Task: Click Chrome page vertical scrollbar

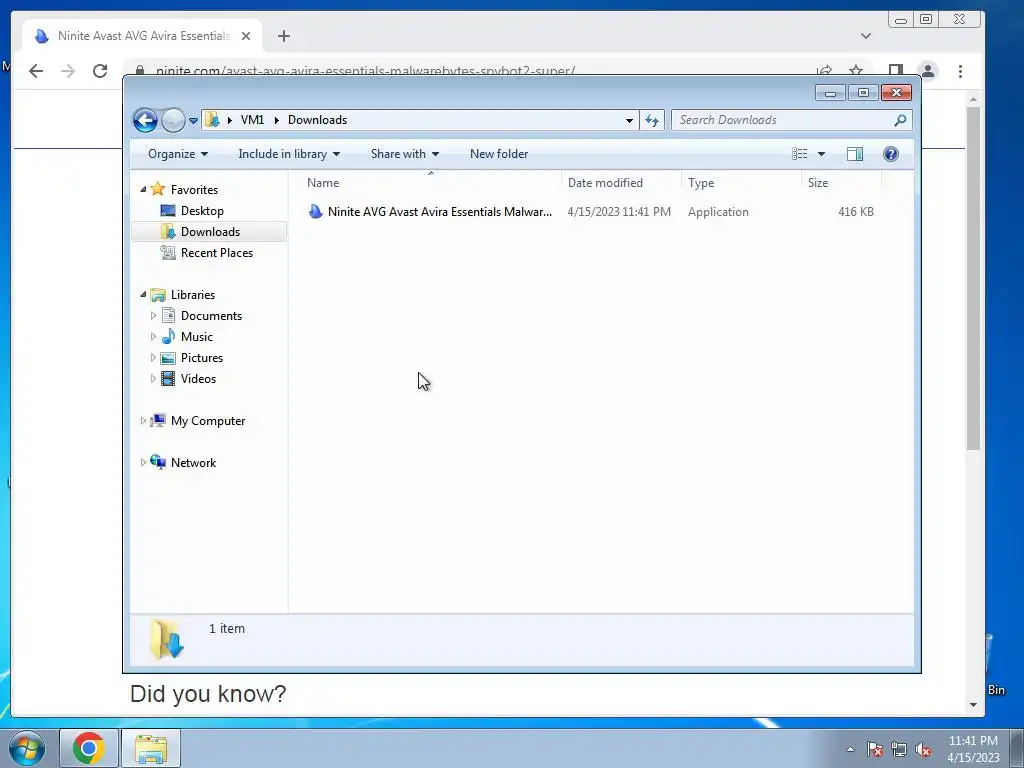Action: 973,278
